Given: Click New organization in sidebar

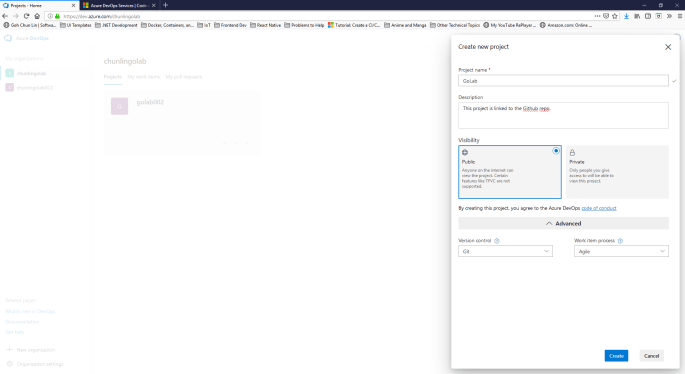Looking at the screenshot, I should click(x=31, y=350).
